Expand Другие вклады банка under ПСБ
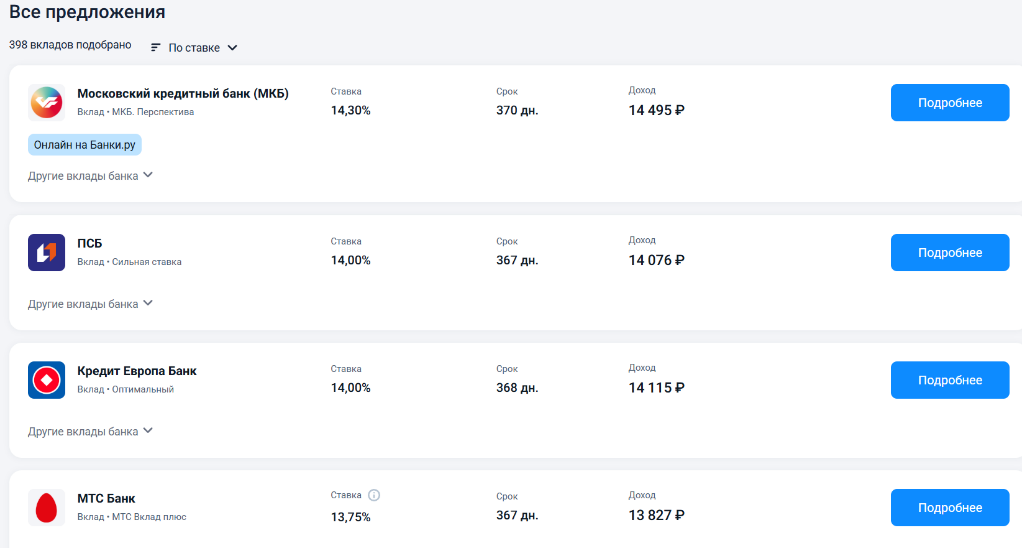This screenshot has width=1022, height=548. pos(90,303)
